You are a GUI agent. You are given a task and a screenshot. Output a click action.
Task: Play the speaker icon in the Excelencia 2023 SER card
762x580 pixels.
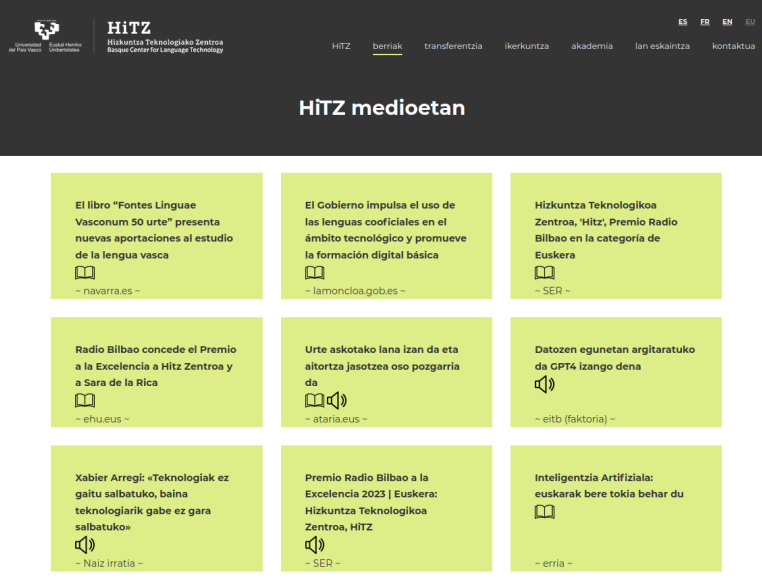[314, 545]
